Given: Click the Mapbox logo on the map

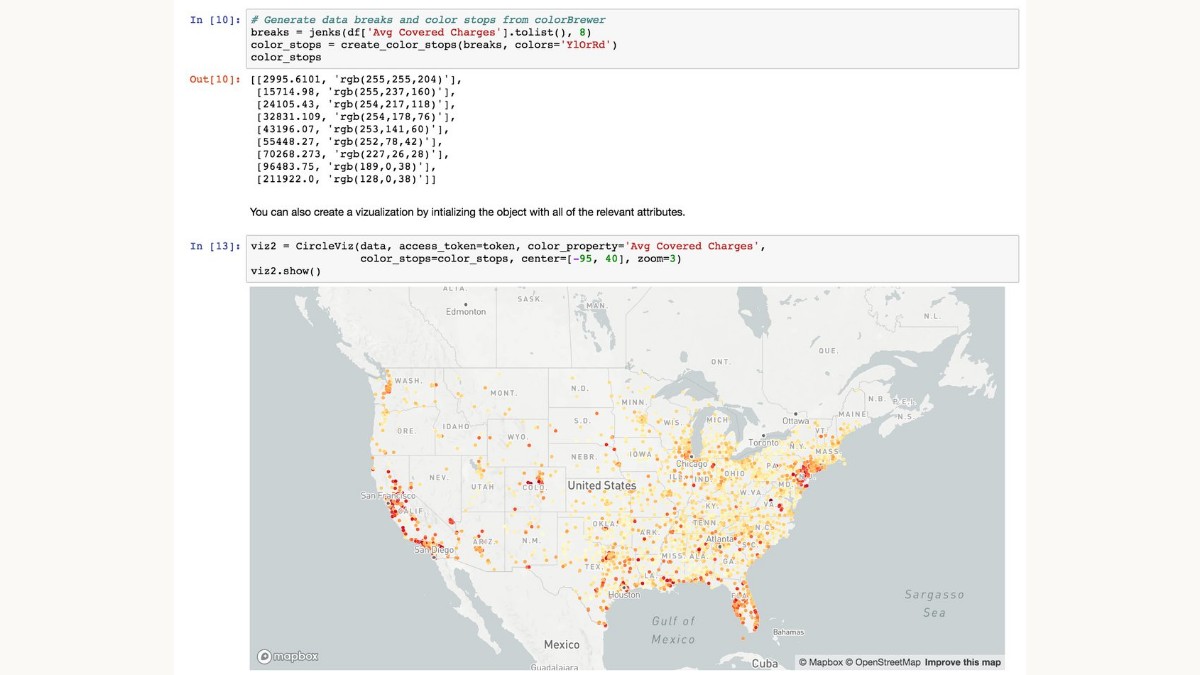Looking at the screenshot, I should click(288, 656).
